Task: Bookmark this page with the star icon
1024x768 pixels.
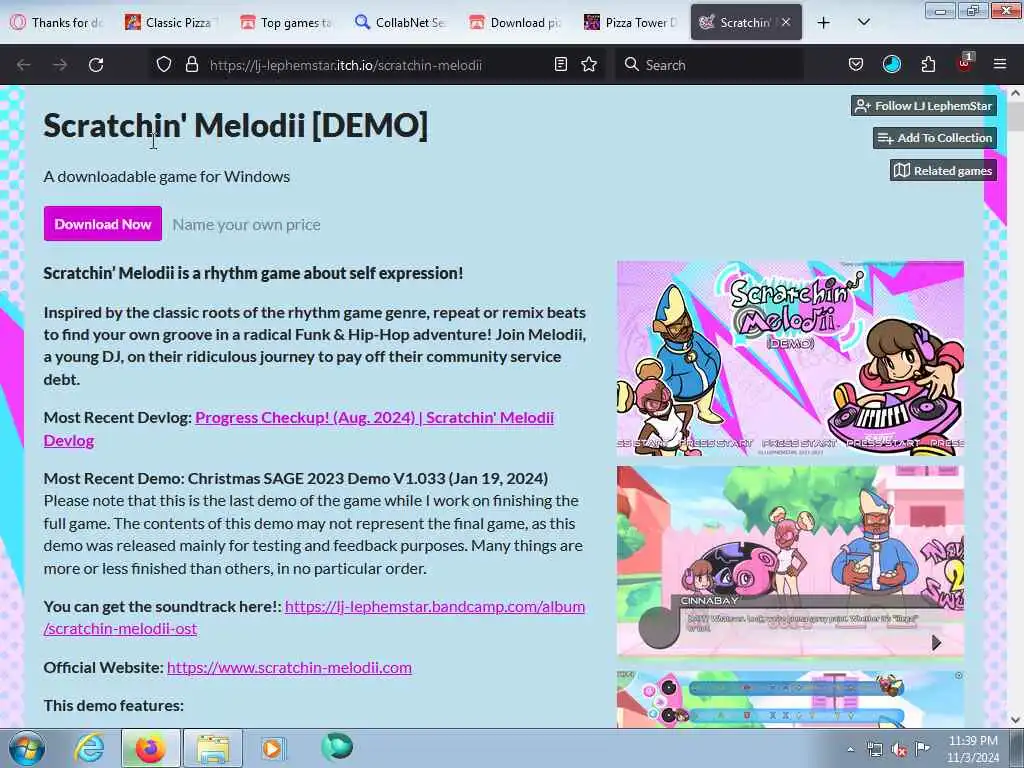Action: coord(589,65)
